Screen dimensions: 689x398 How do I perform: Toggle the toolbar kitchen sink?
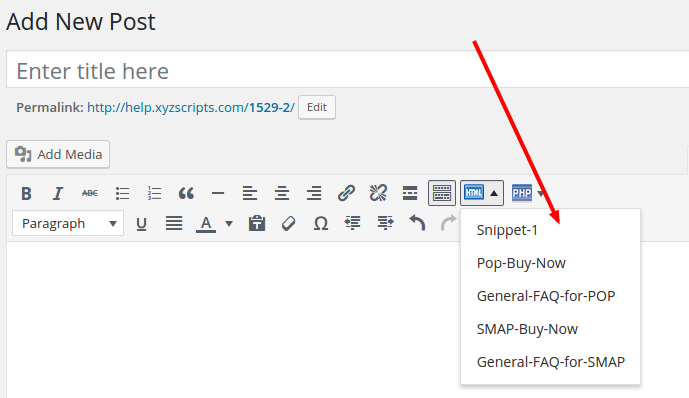[x=442, y=193]
